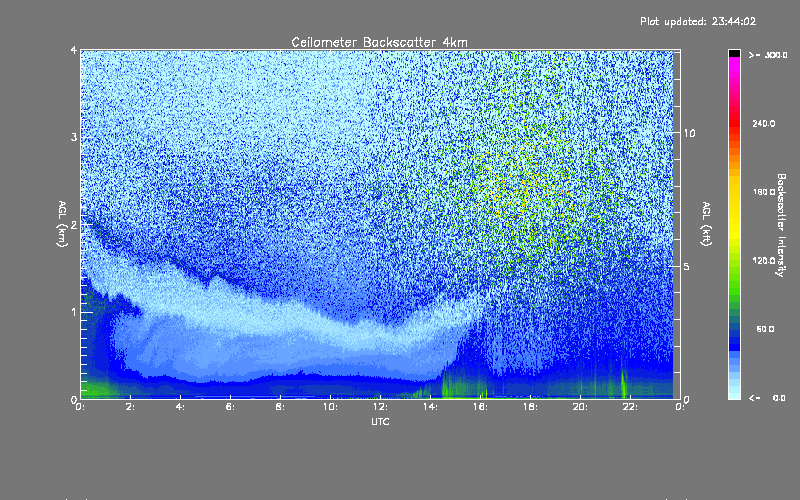Select the 'Ceilometer Backscatter 4km' plot title

pyautogui.click(x=379, y=42)
